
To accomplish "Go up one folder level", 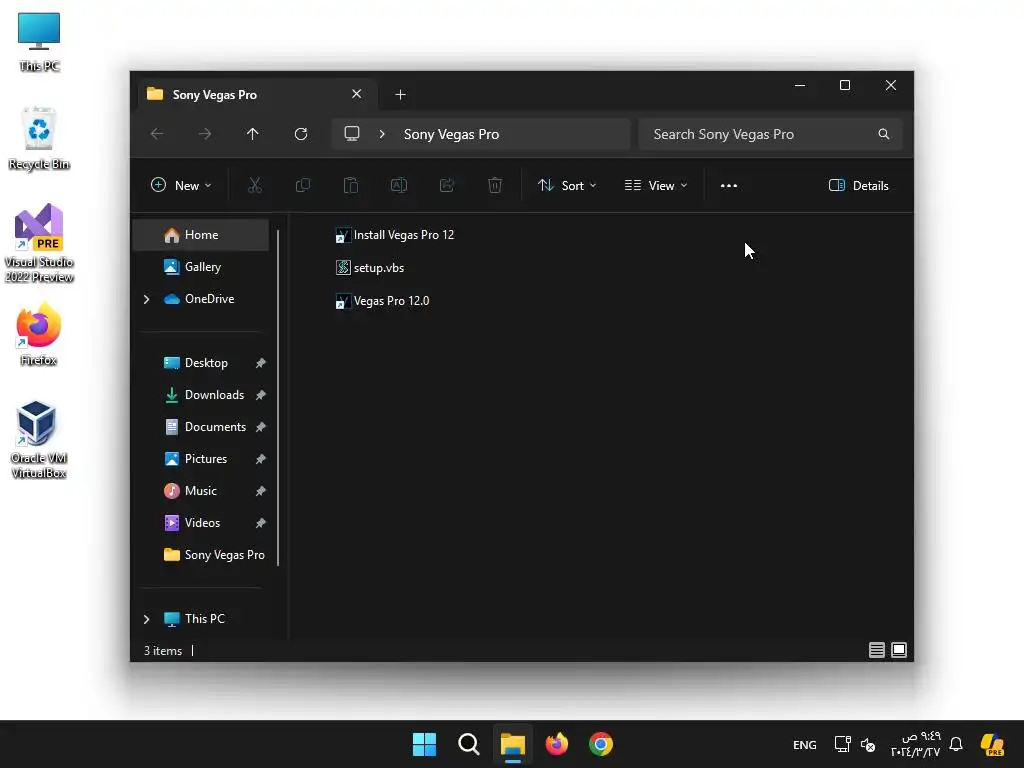I will coord(253,134).
